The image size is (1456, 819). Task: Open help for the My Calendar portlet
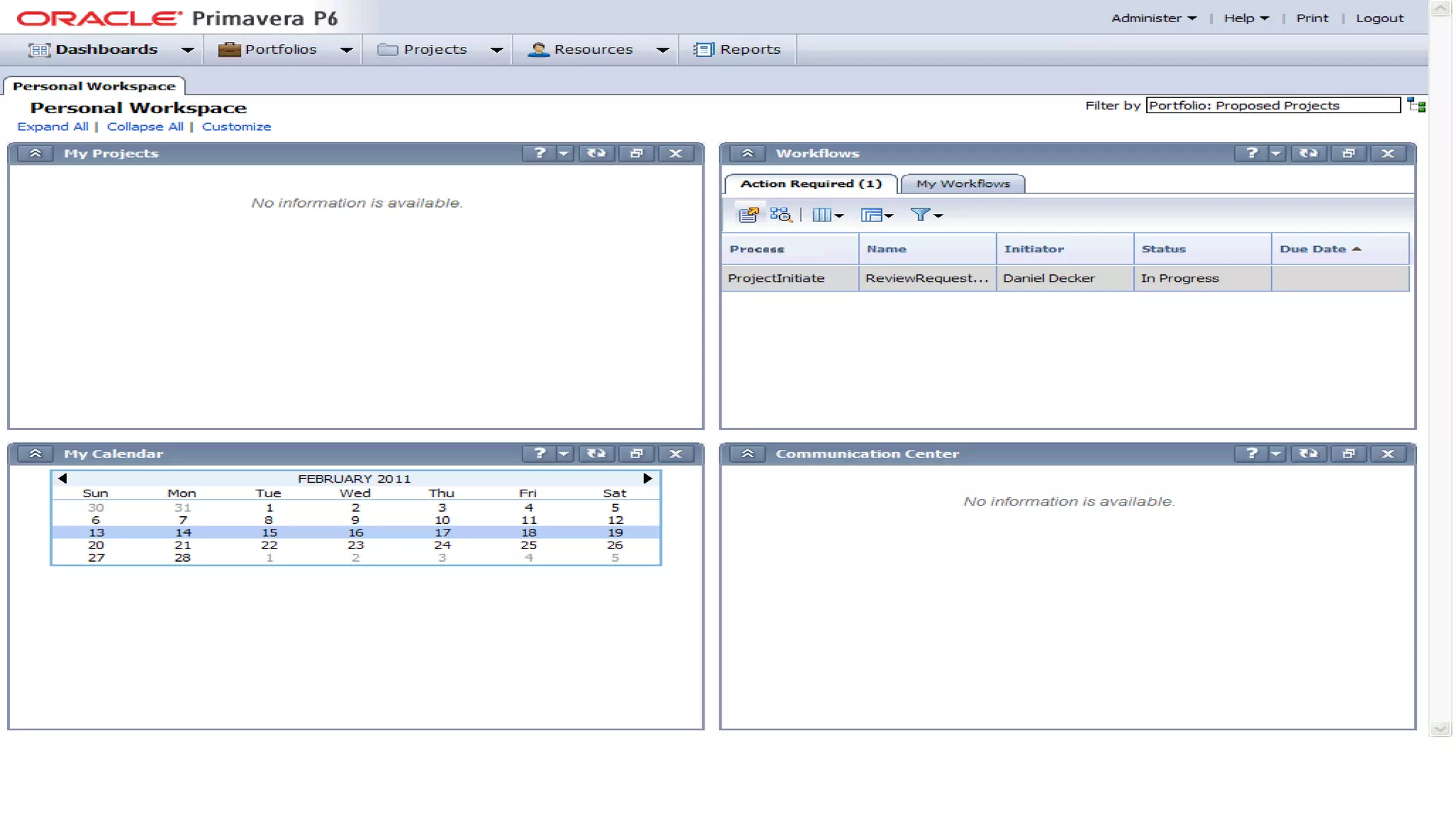(540, 454)
